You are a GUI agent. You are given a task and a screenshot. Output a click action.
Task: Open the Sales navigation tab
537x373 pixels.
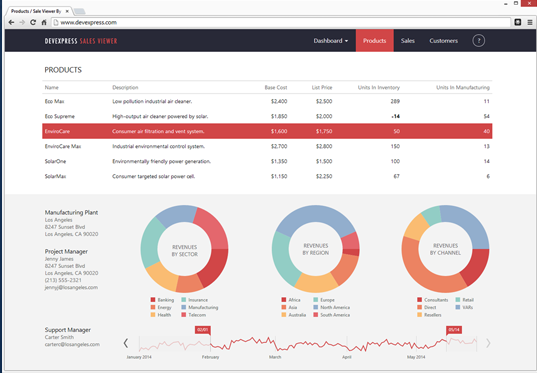[x=408, y=41]
